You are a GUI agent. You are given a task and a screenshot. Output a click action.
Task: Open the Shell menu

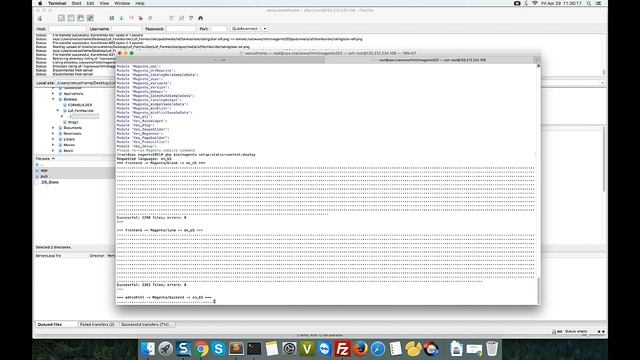(76, 3)
